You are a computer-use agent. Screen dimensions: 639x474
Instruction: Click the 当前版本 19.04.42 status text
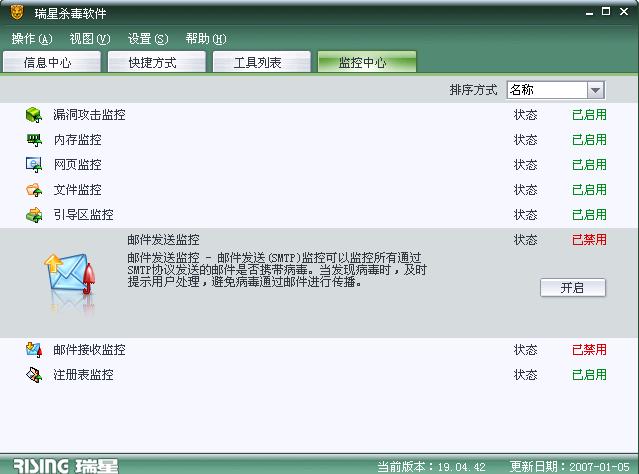[x=432, y=467]
